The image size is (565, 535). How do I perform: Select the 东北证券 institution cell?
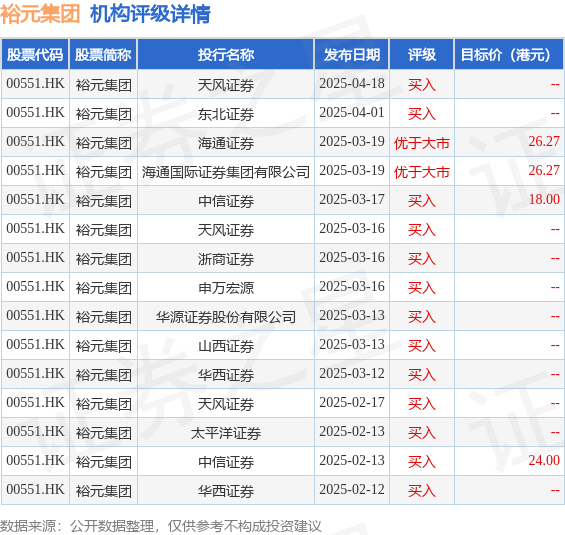226,114
